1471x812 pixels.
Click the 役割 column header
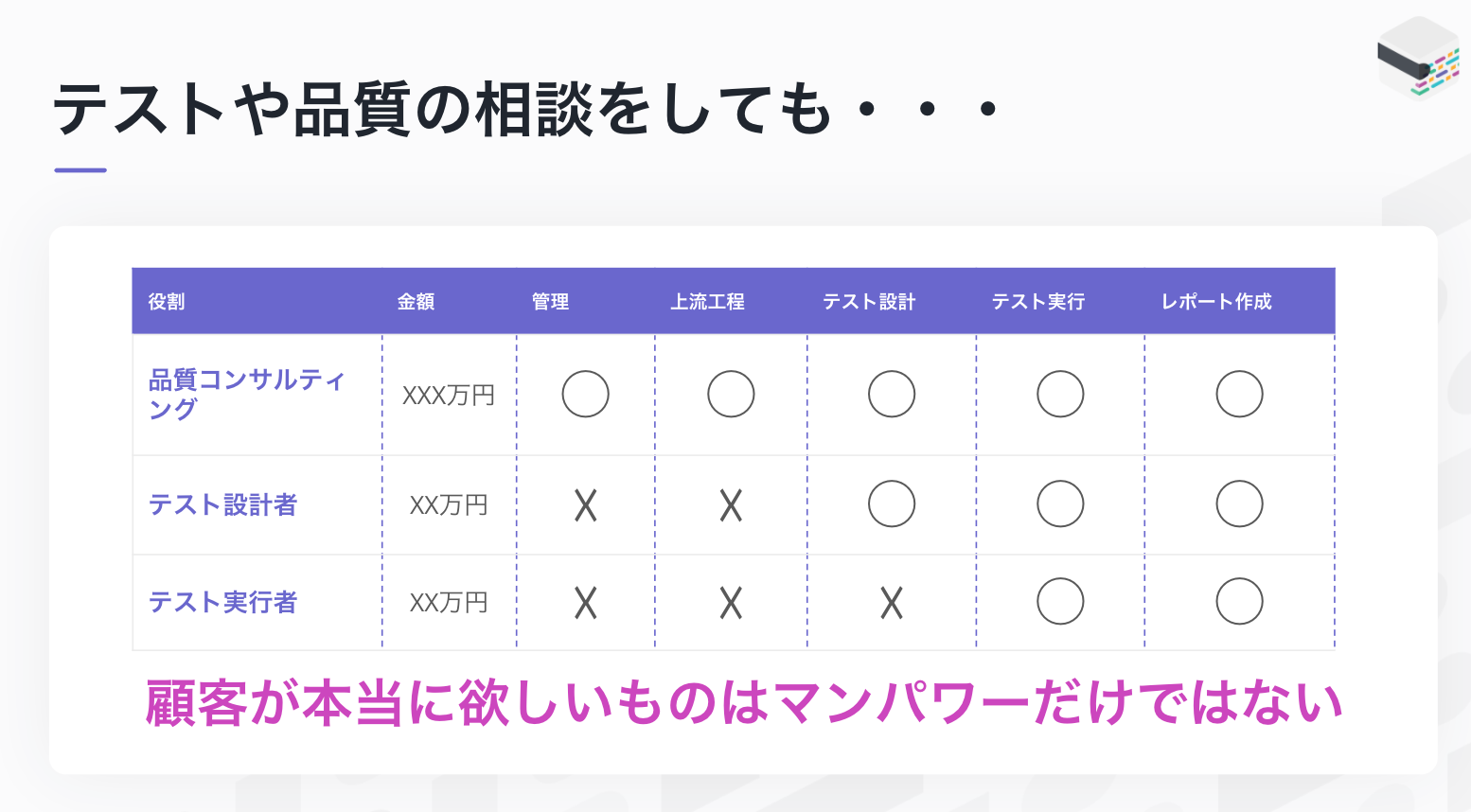pos(167,302)
